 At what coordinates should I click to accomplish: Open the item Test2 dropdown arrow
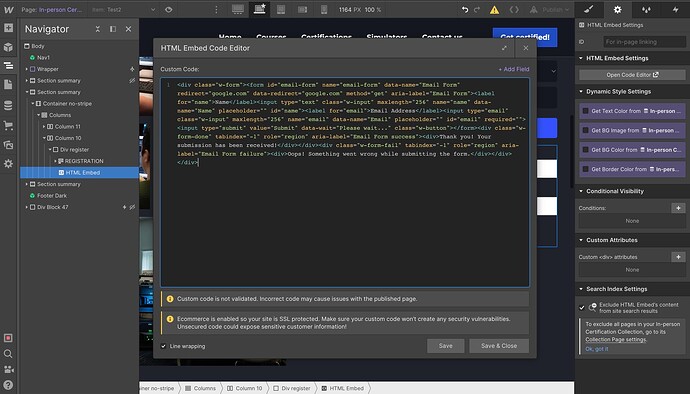[153, 9]
